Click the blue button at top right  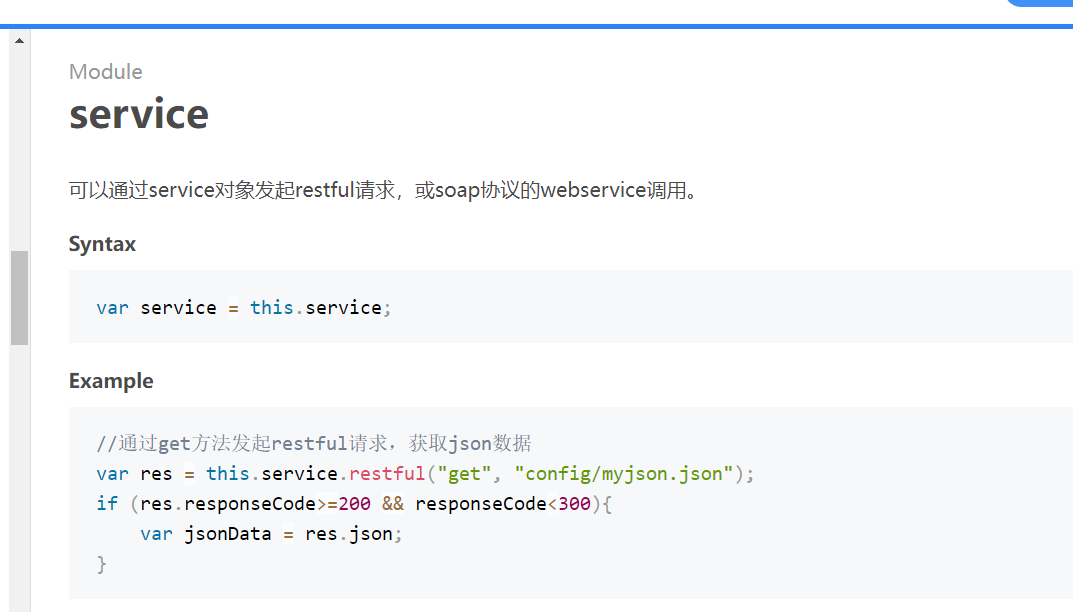(x=1040, y=3)
